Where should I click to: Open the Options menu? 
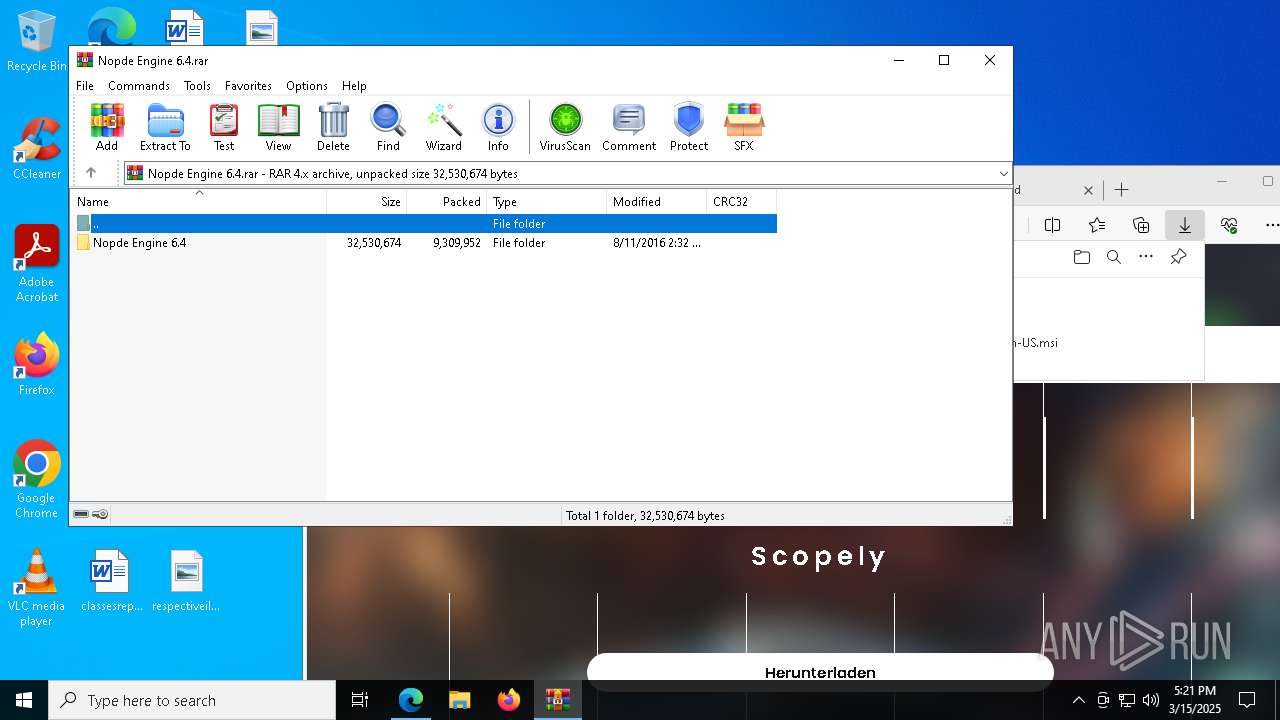306,86
